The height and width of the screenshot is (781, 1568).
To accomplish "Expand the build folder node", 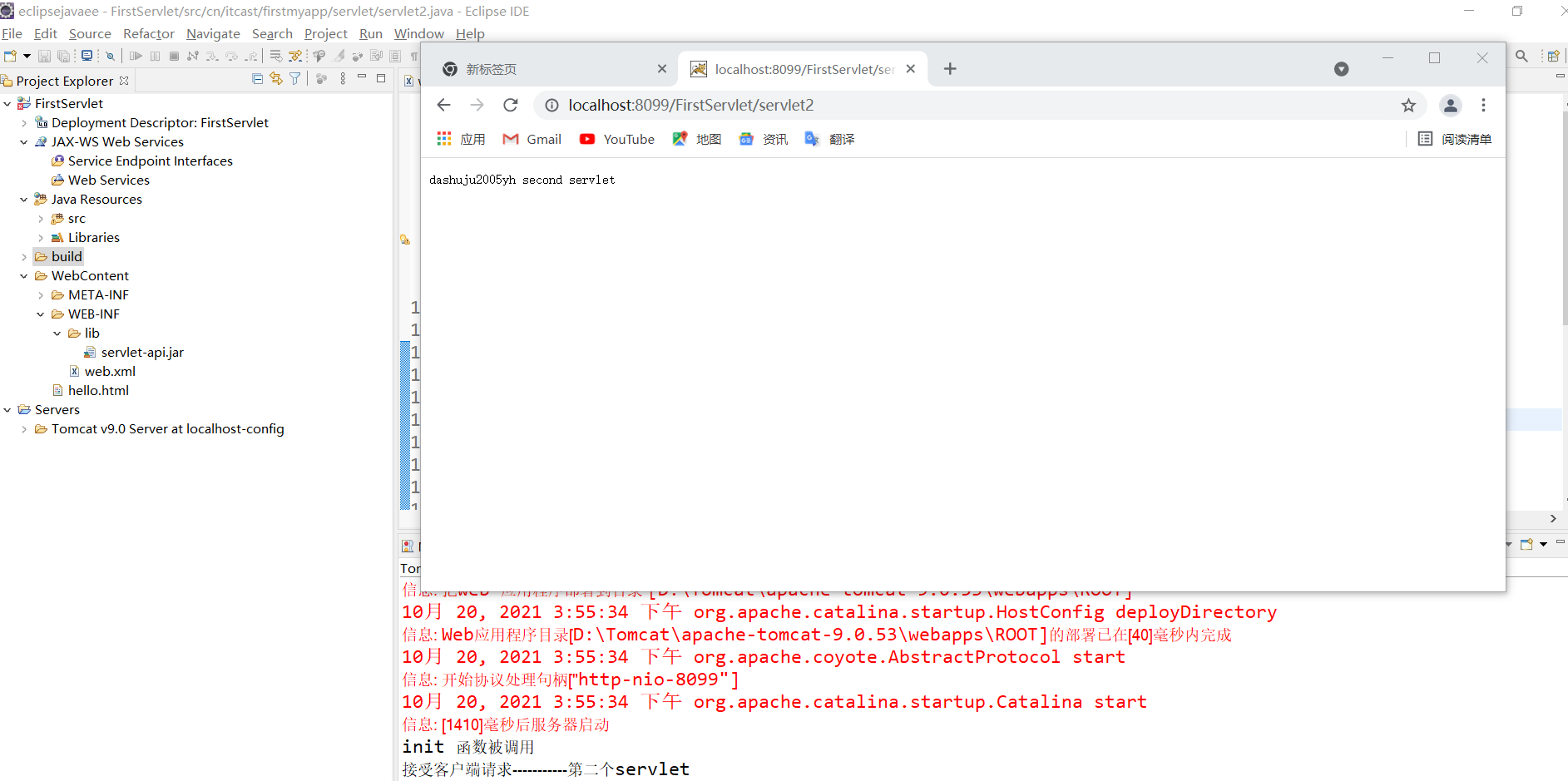I will (x=24, y=257).
